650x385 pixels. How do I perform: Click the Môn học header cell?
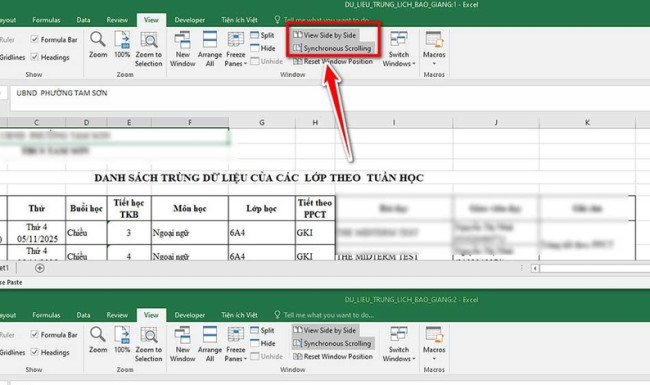coord(189,208)
